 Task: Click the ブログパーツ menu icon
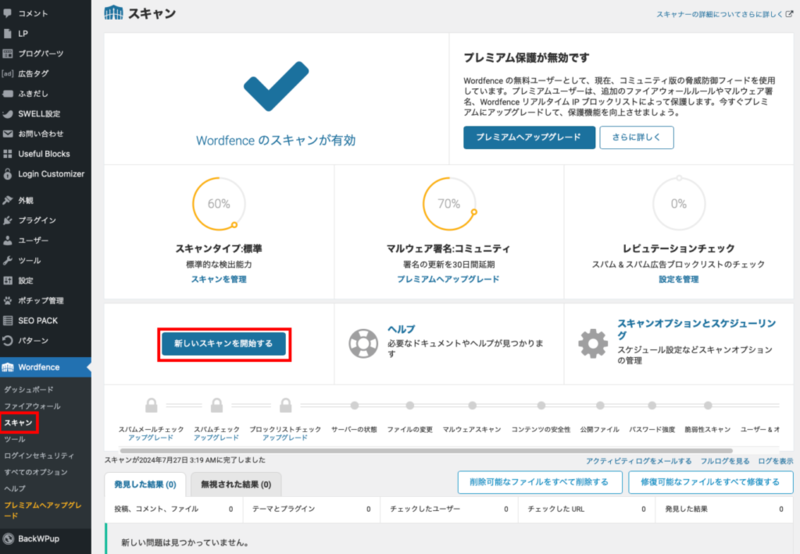pos(8,54)
